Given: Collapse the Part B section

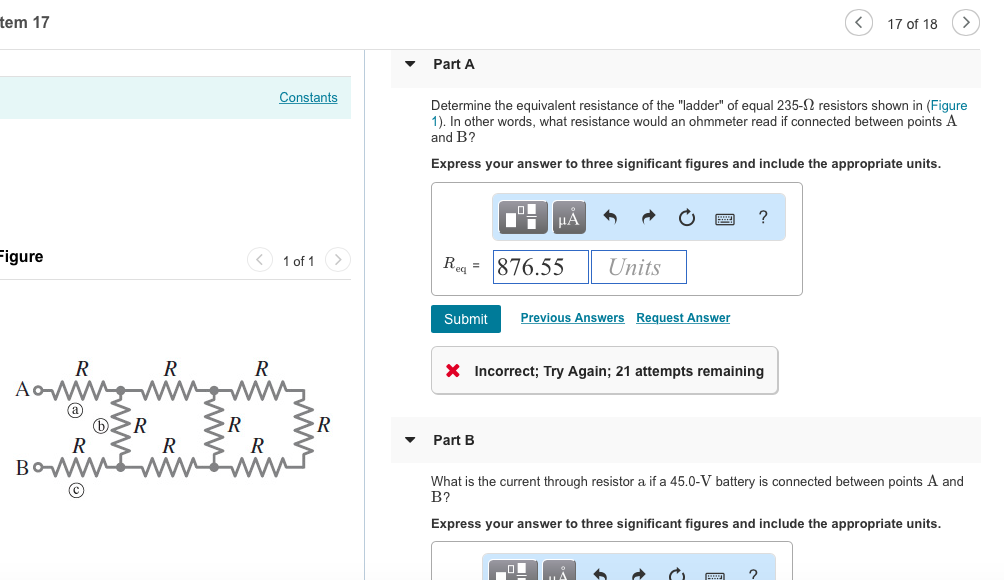Looking at the screenshot, I should tap(410, 439).
